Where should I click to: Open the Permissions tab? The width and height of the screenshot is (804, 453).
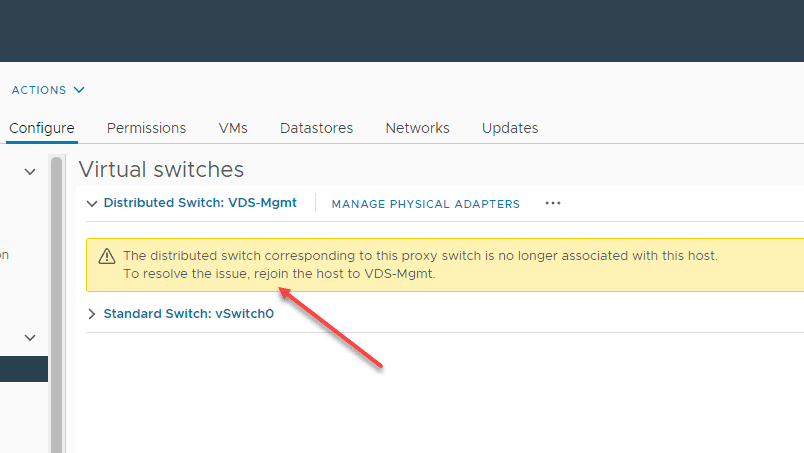[x=146, y=128]
